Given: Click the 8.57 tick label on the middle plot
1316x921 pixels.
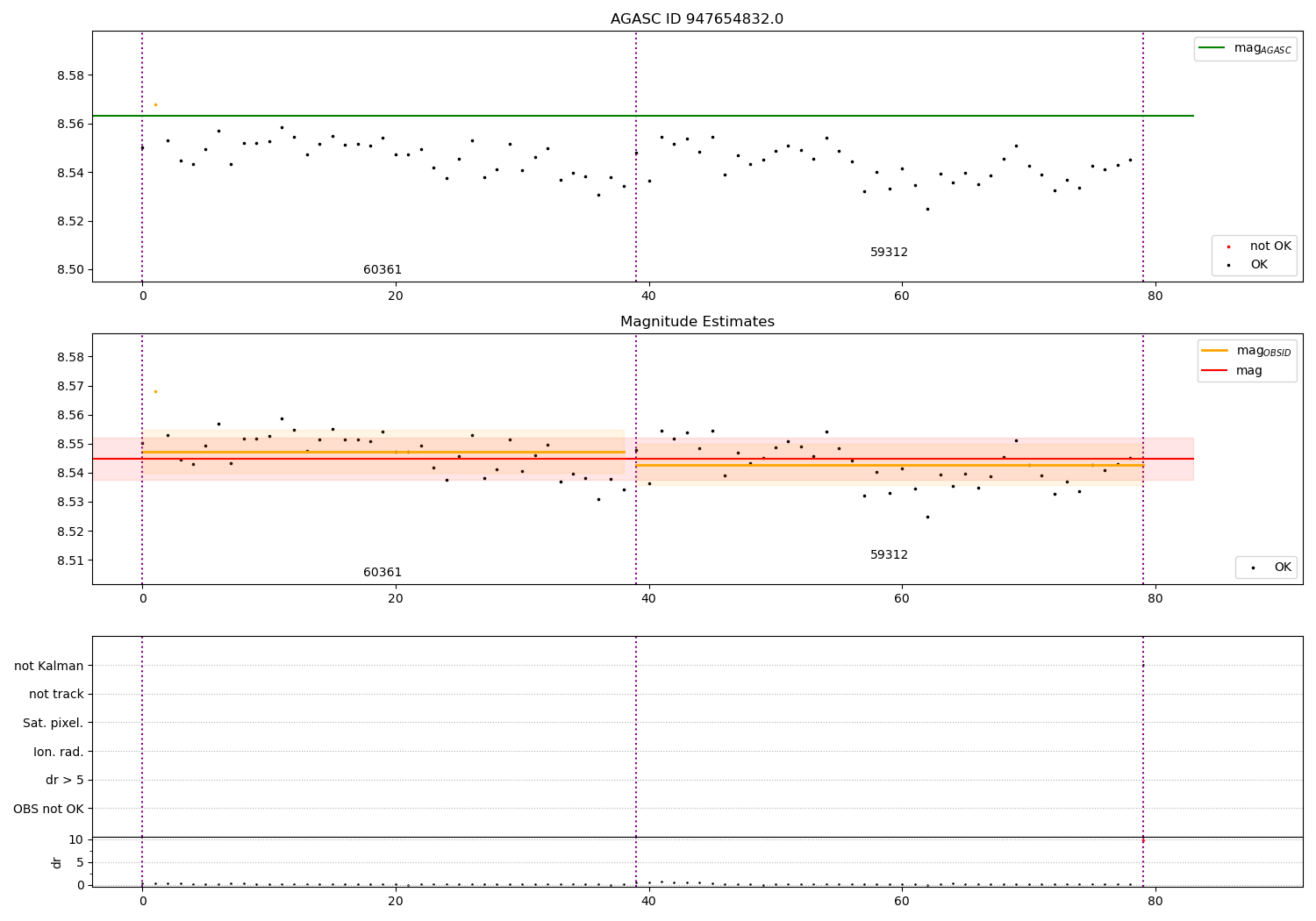Looking at the screenshot, I should point(70,386).
